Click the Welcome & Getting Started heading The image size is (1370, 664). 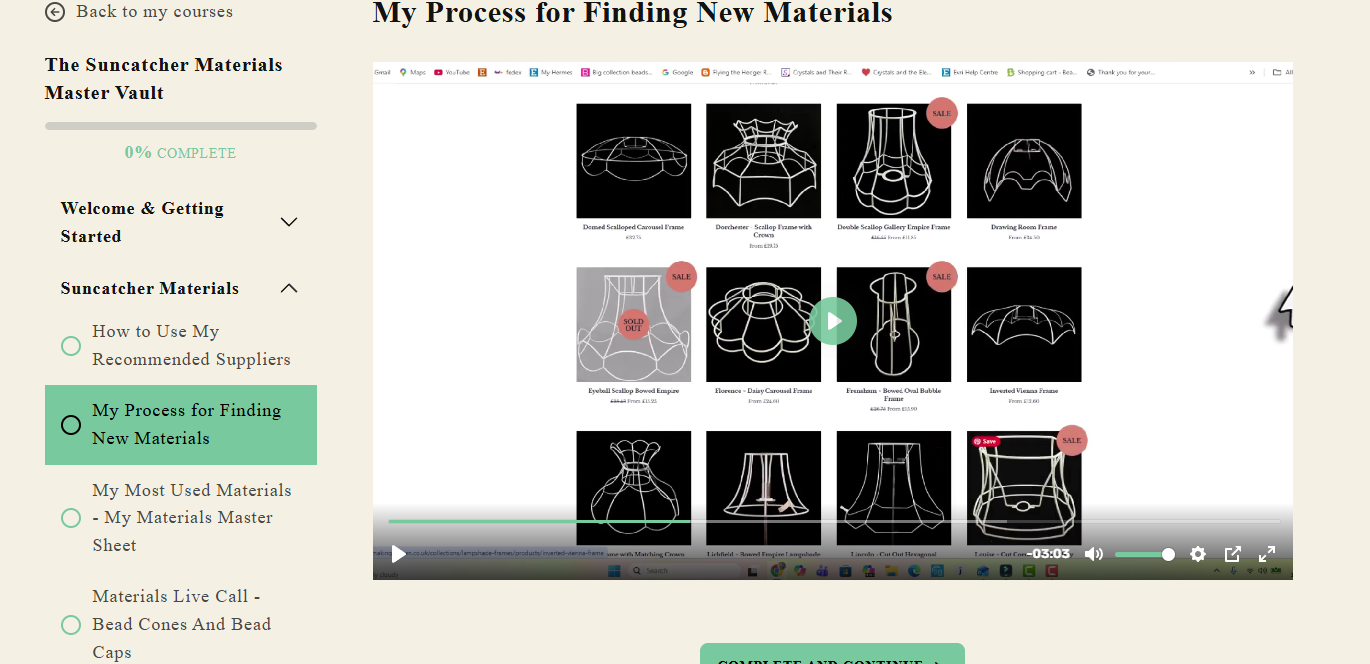142,222
